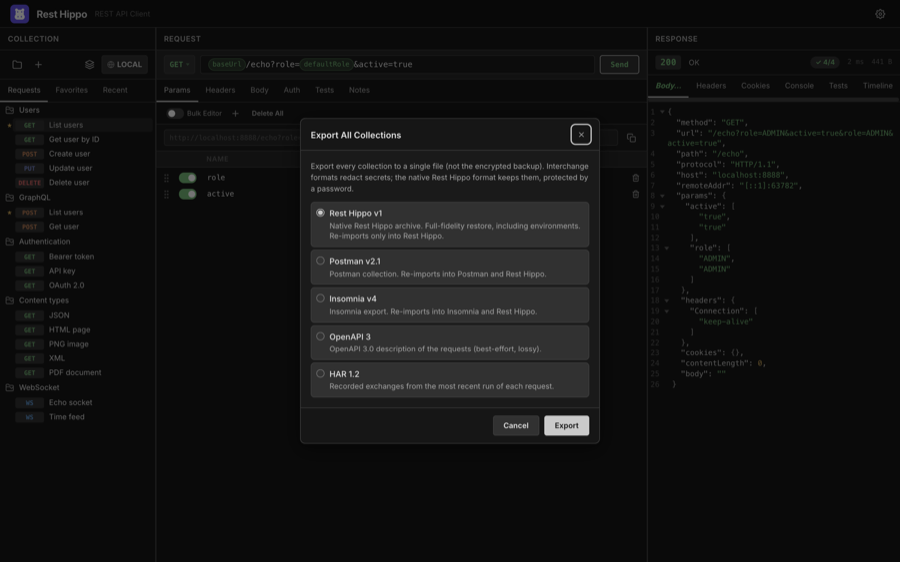This screenshot has height=562, width=900.
Task: Click the new folder icon in Collection
Action: point(17,65)
